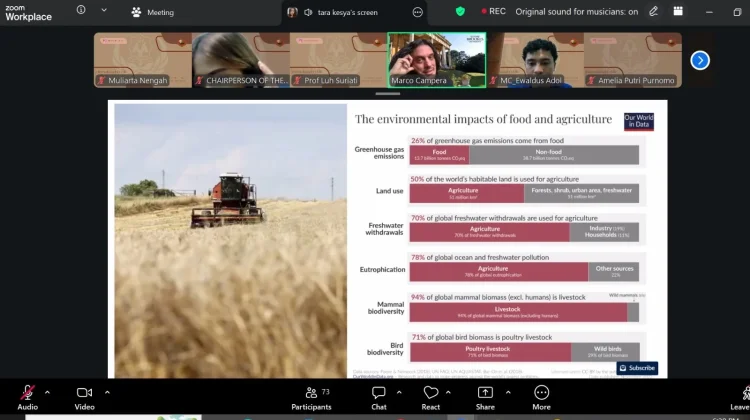Select Marco Campera video thumbnail
The width and height of the screenshot is (750, 420).
[437, 60]
